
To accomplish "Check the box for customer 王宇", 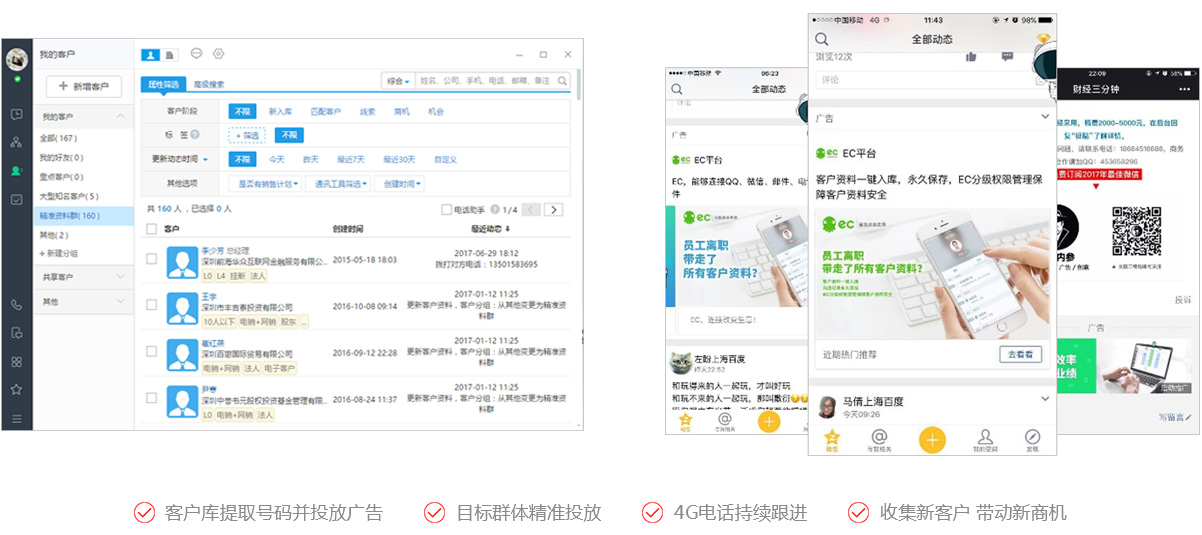I will point(151,306).
